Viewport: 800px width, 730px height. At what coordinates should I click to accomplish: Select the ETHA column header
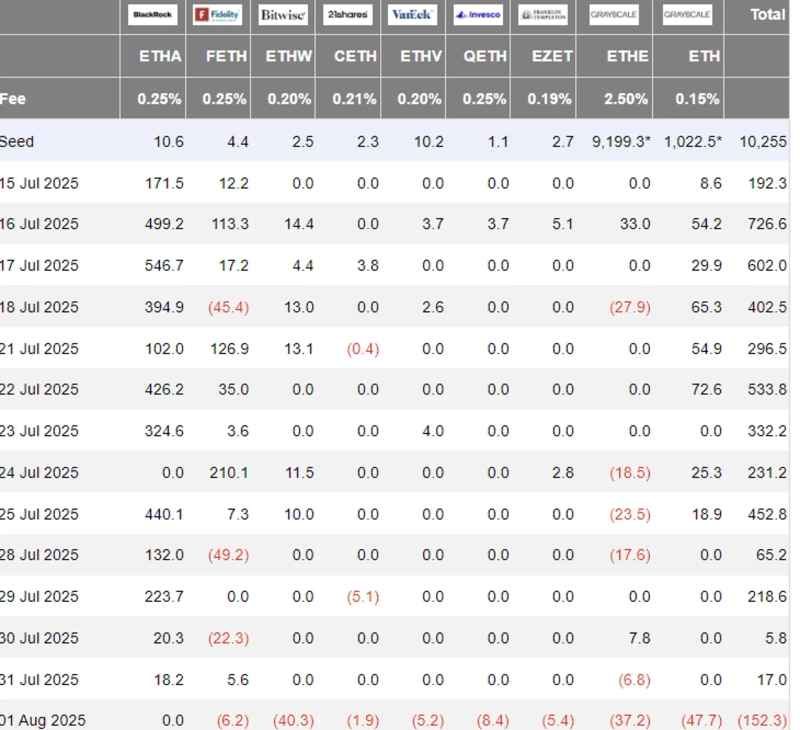pyautogui.click(x=160, y=56)
